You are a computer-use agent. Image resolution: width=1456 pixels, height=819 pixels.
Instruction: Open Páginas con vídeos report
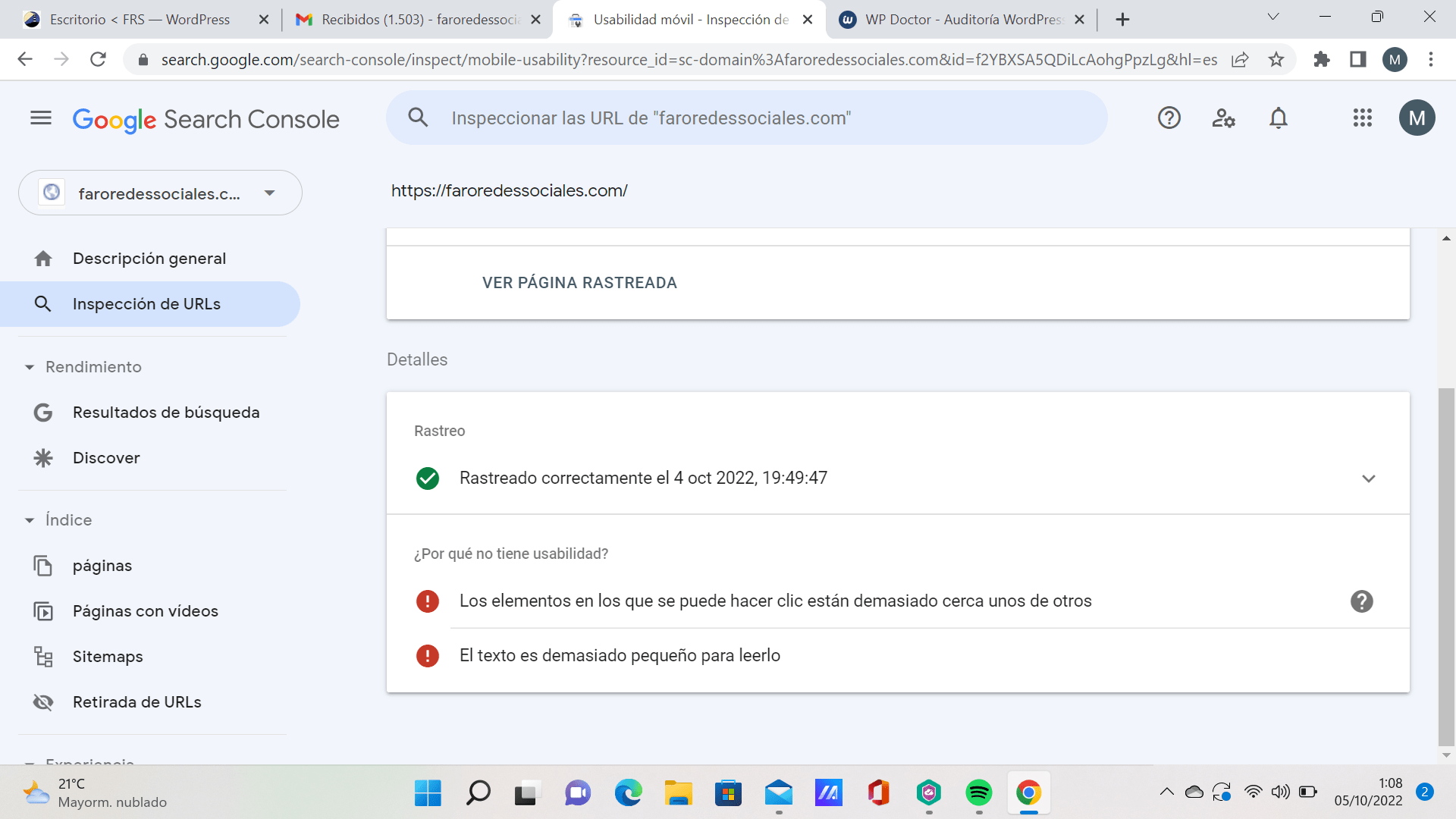point(150,611)
